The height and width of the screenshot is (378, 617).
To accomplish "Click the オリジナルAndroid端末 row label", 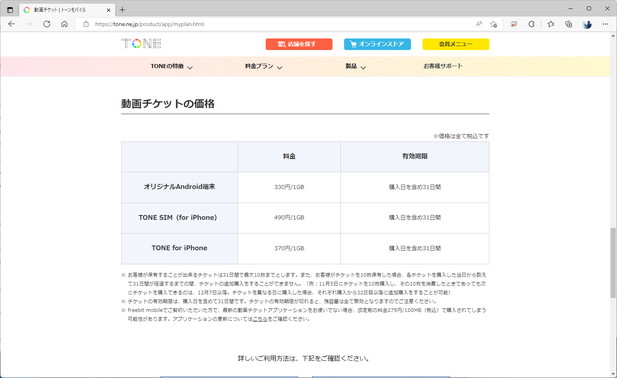I will [179, 187].
